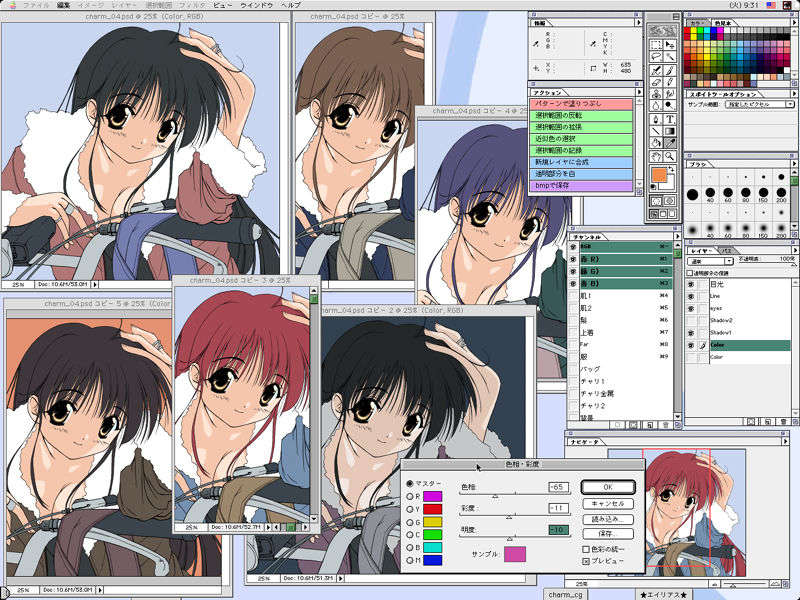Open Actions palette menu arrow

[x=638, y=92]
